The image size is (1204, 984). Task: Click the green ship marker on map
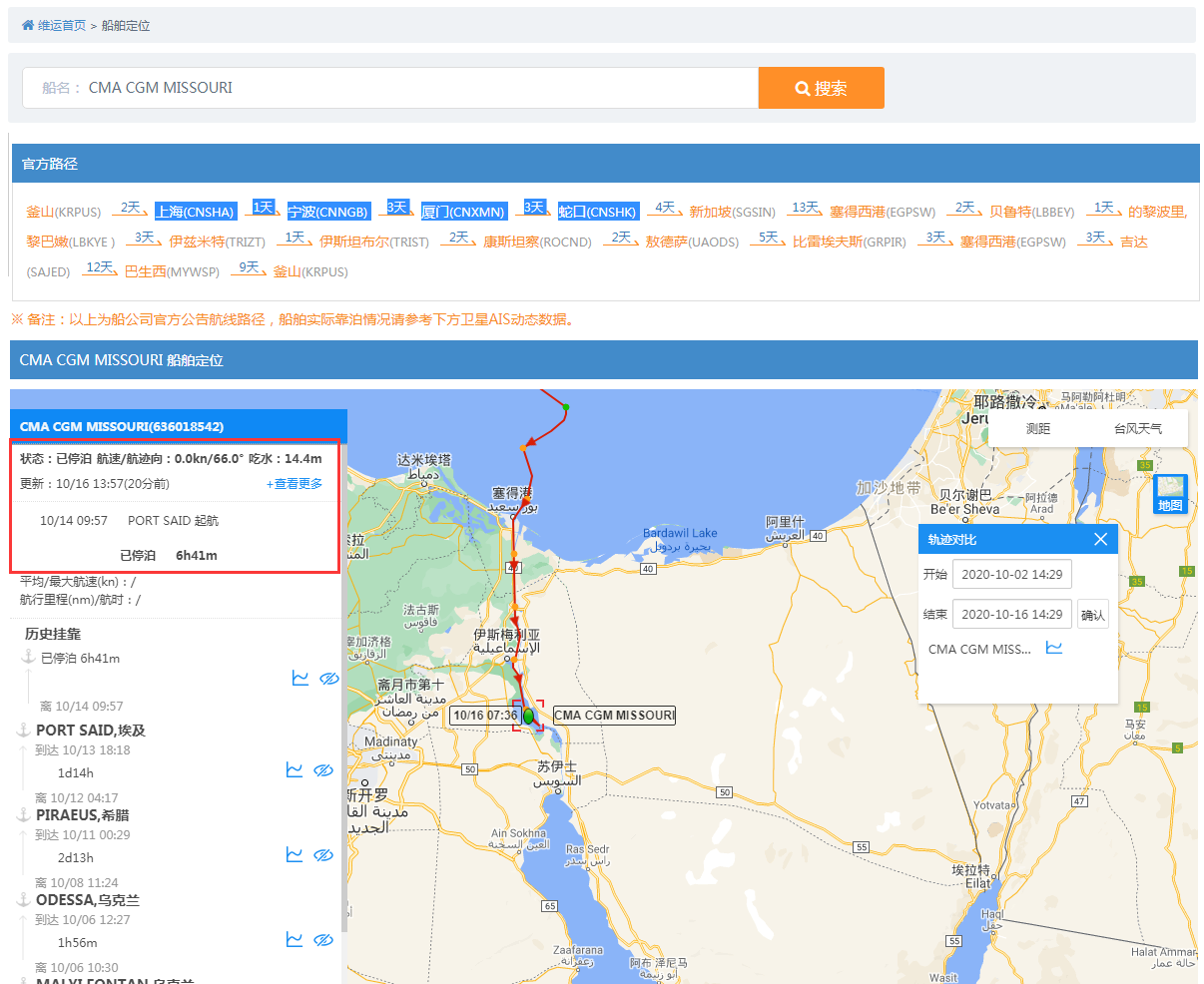coord(528,716)
